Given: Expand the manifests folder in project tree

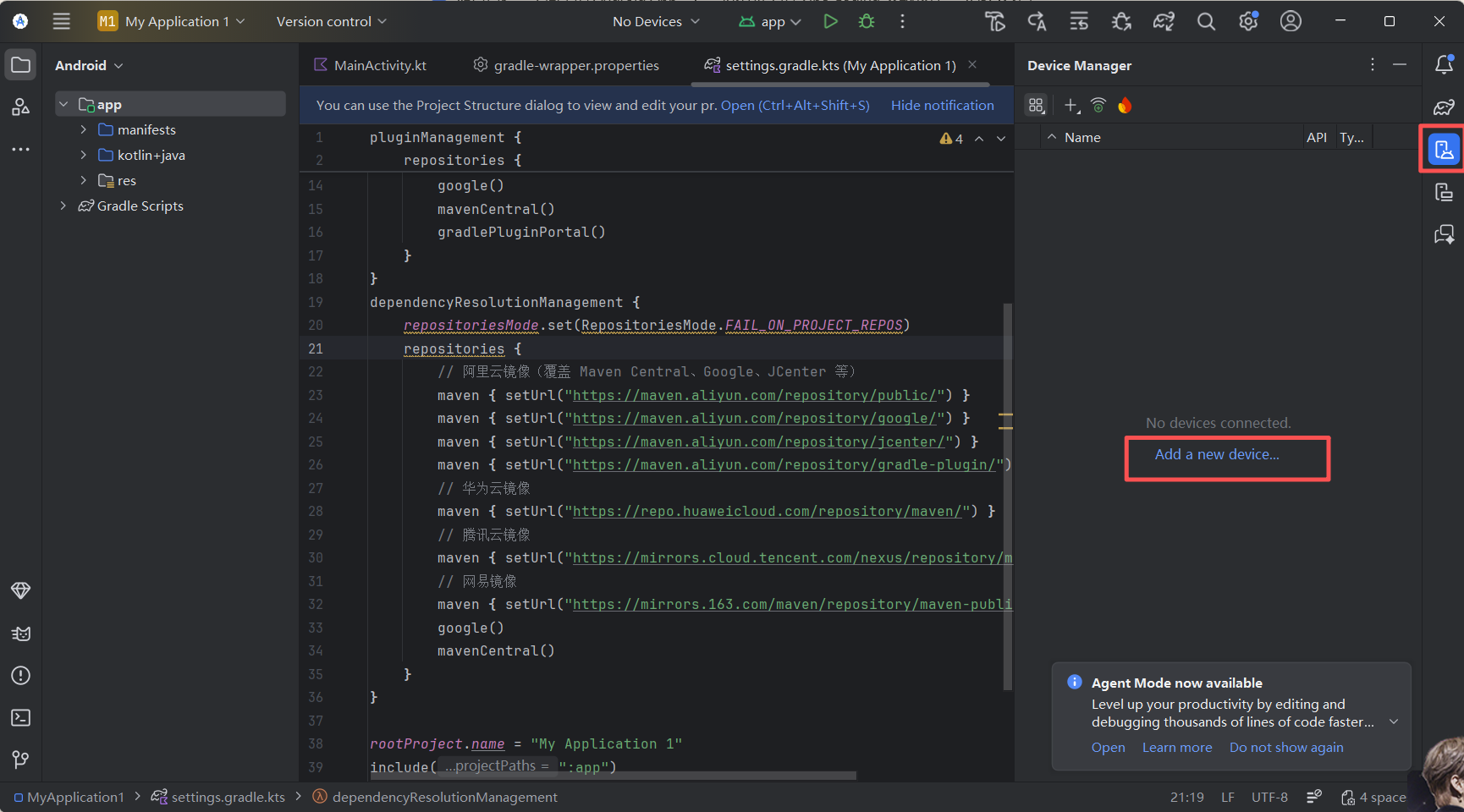Looking at the screenshot, I should pos(83,129).
